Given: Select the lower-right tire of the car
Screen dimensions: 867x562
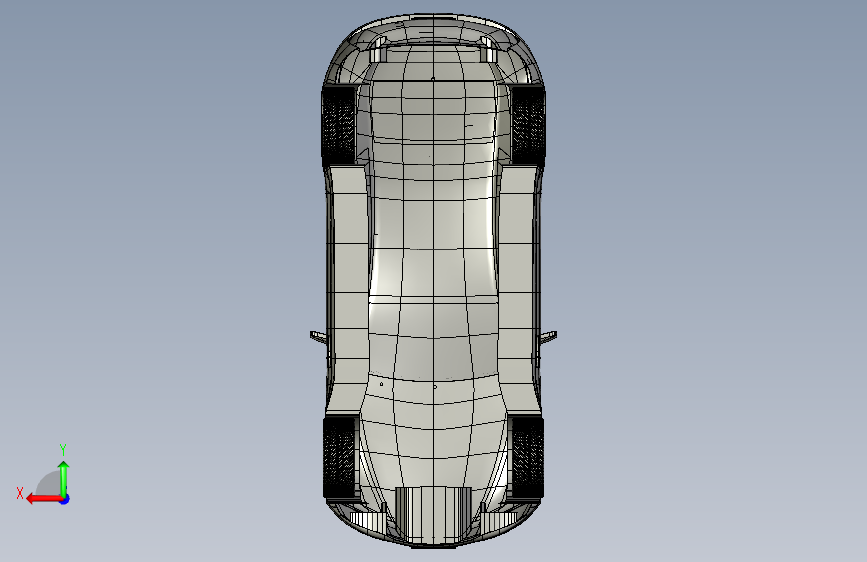Looking at the screenshot, I should point(527,457).
